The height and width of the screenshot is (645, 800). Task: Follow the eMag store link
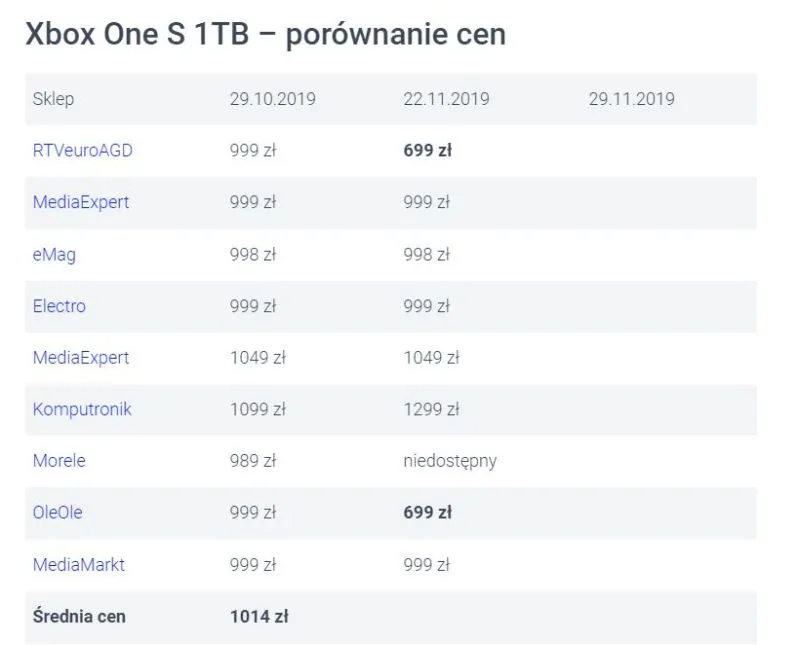click(x=54, y=254)
